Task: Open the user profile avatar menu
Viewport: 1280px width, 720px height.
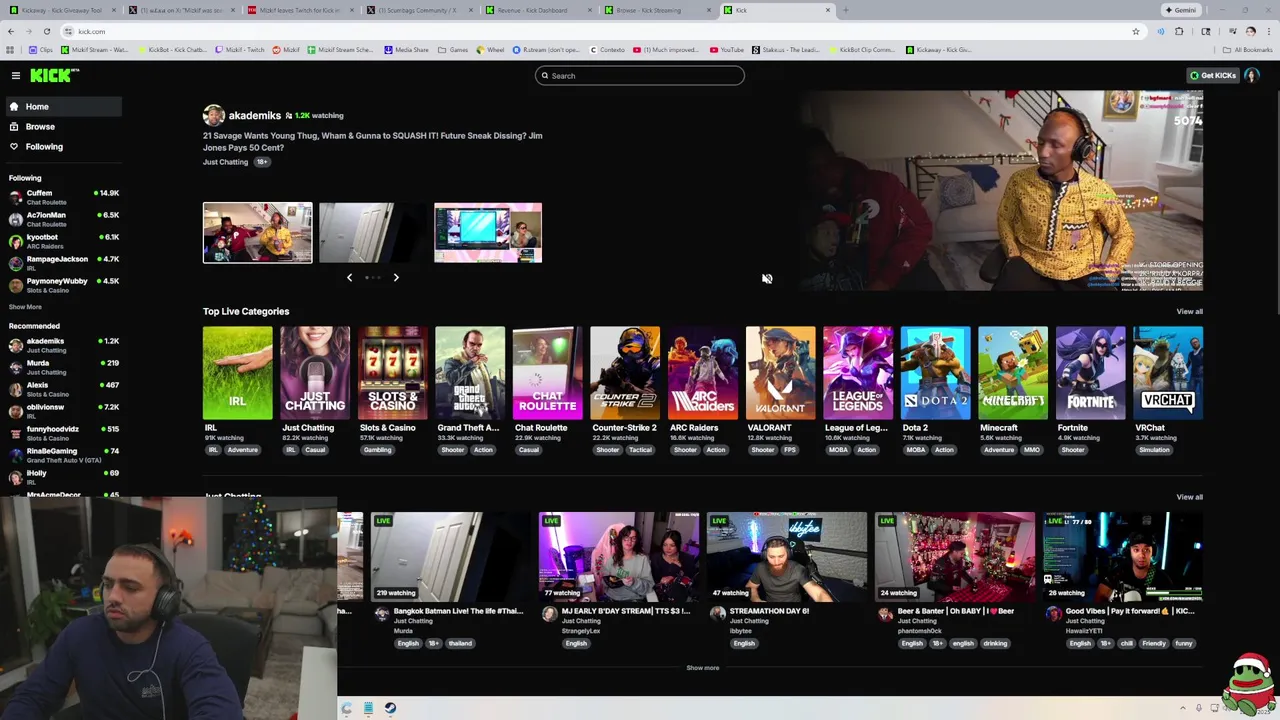Action: coord(1252,75)
